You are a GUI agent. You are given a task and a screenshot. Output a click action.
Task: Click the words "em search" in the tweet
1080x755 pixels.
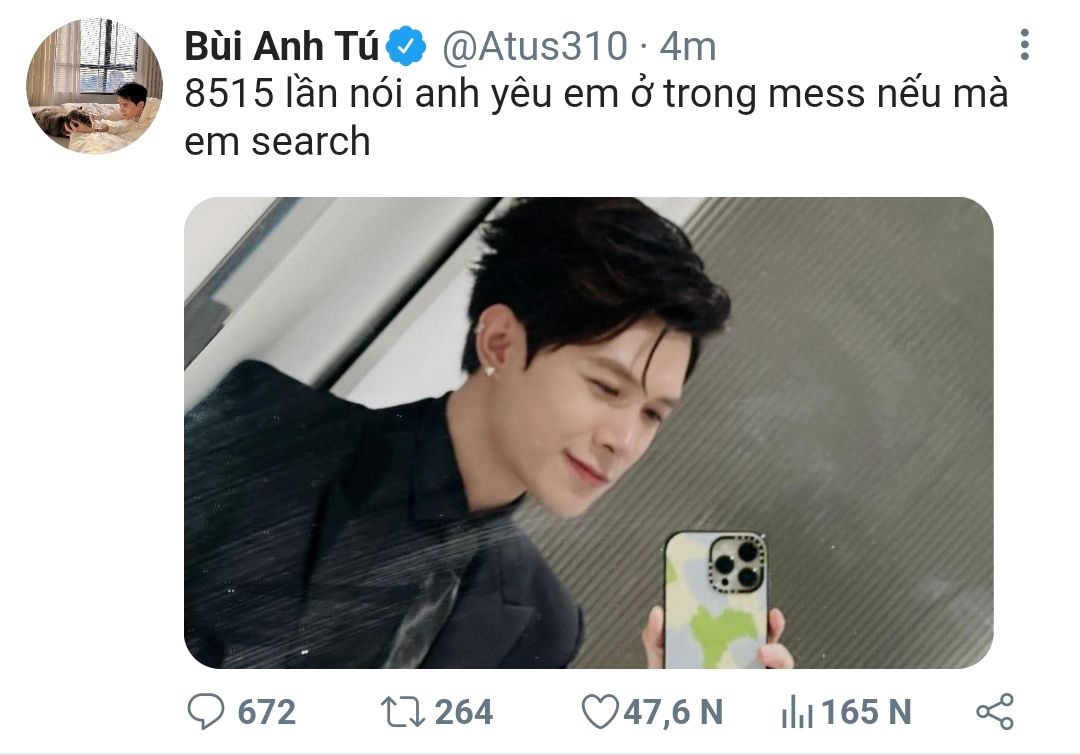278,141
